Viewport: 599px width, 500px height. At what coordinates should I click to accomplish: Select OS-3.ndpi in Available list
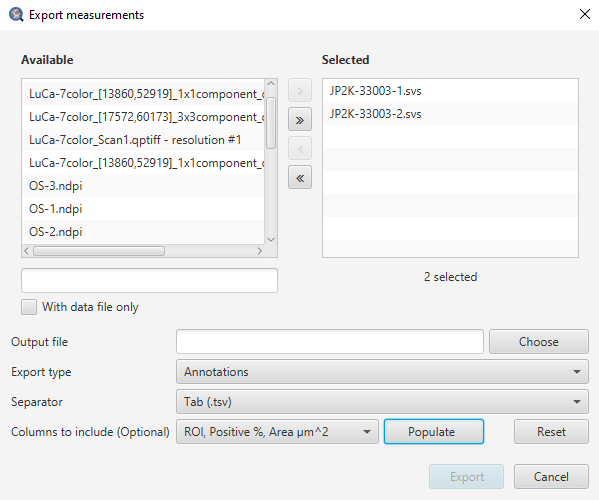pos(143,186)
